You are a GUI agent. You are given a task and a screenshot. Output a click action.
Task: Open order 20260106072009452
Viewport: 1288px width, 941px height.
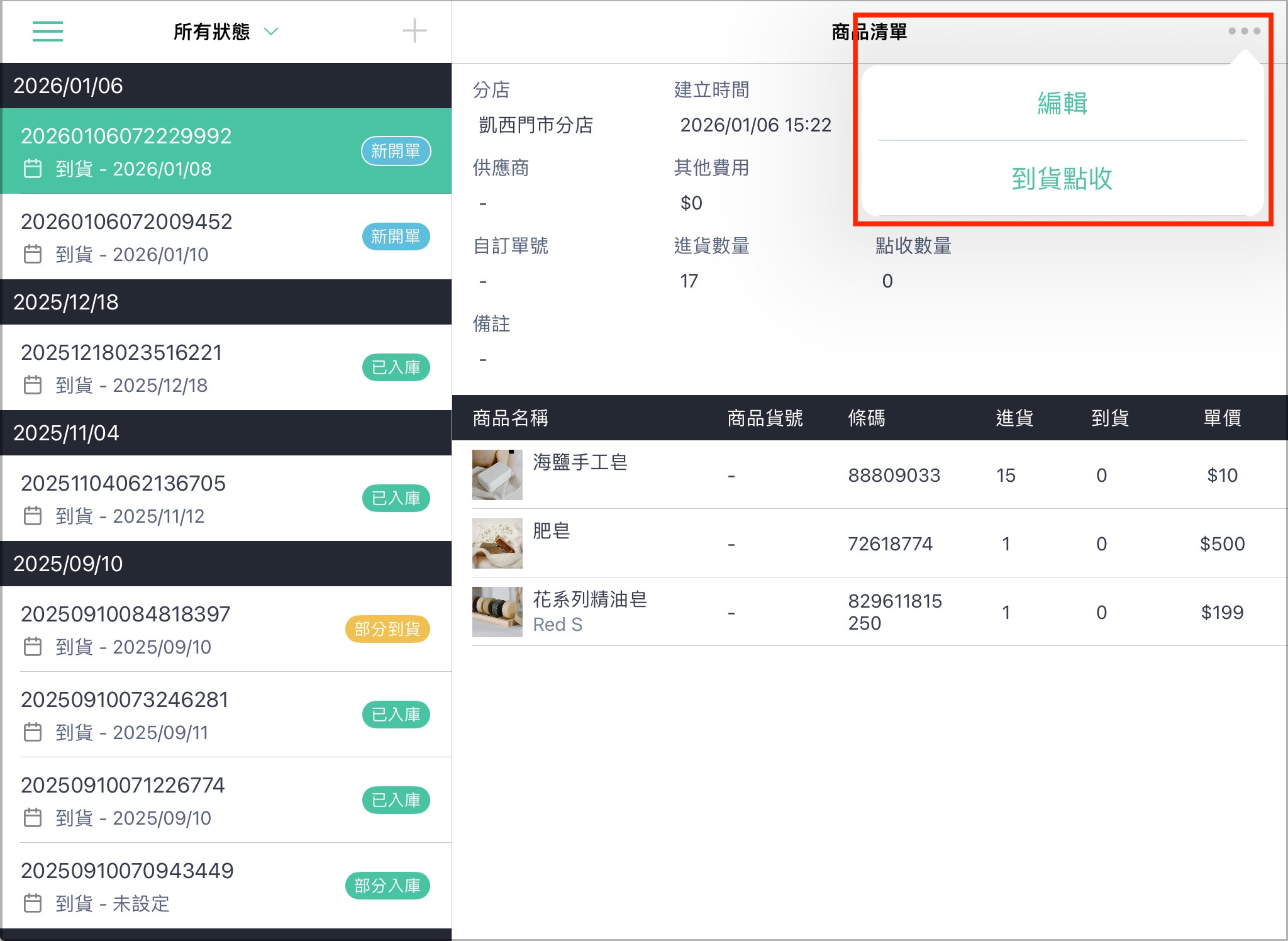coord(226,237)
